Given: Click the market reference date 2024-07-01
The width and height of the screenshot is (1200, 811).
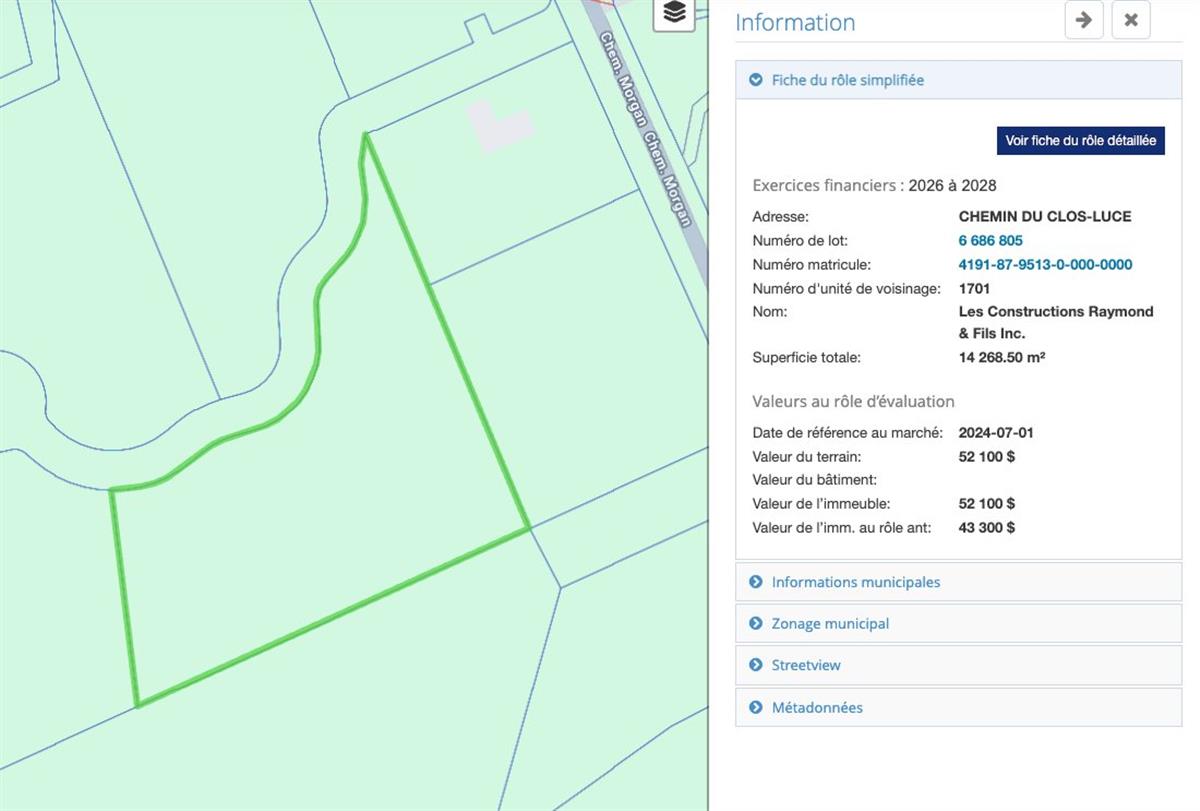Looking at the screenshot, I should 996,433.
